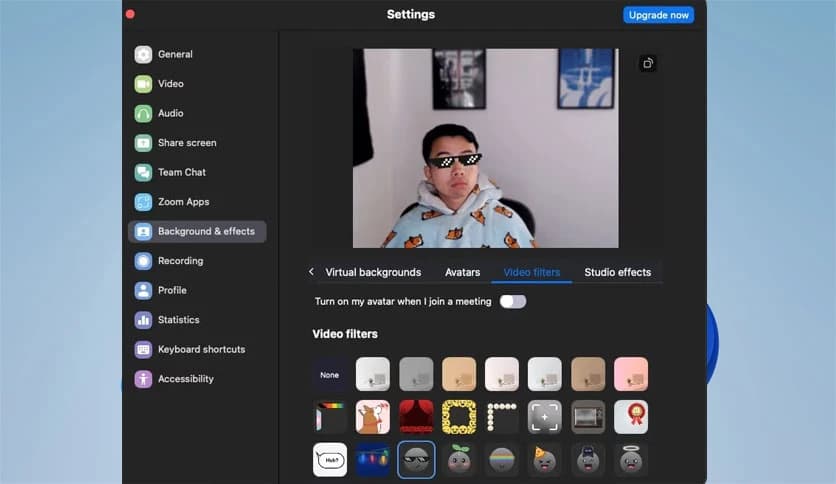Open the Recording settings
Viewport: 836px width, 484px height.
[197, 261]
